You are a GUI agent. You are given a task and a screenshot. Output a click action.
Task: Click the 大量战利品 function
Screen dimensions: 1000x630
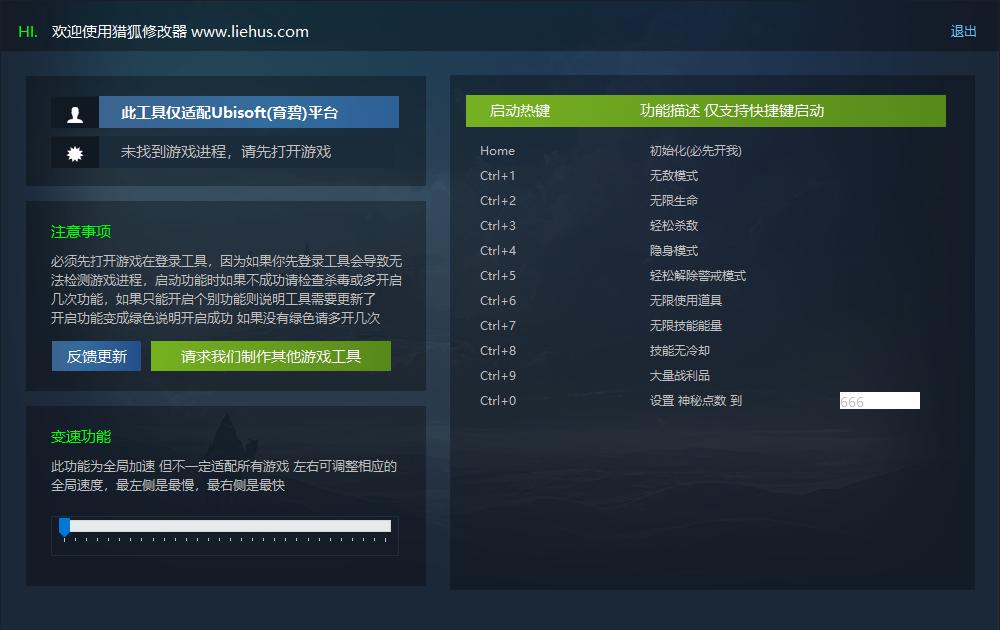coord(679,376)
